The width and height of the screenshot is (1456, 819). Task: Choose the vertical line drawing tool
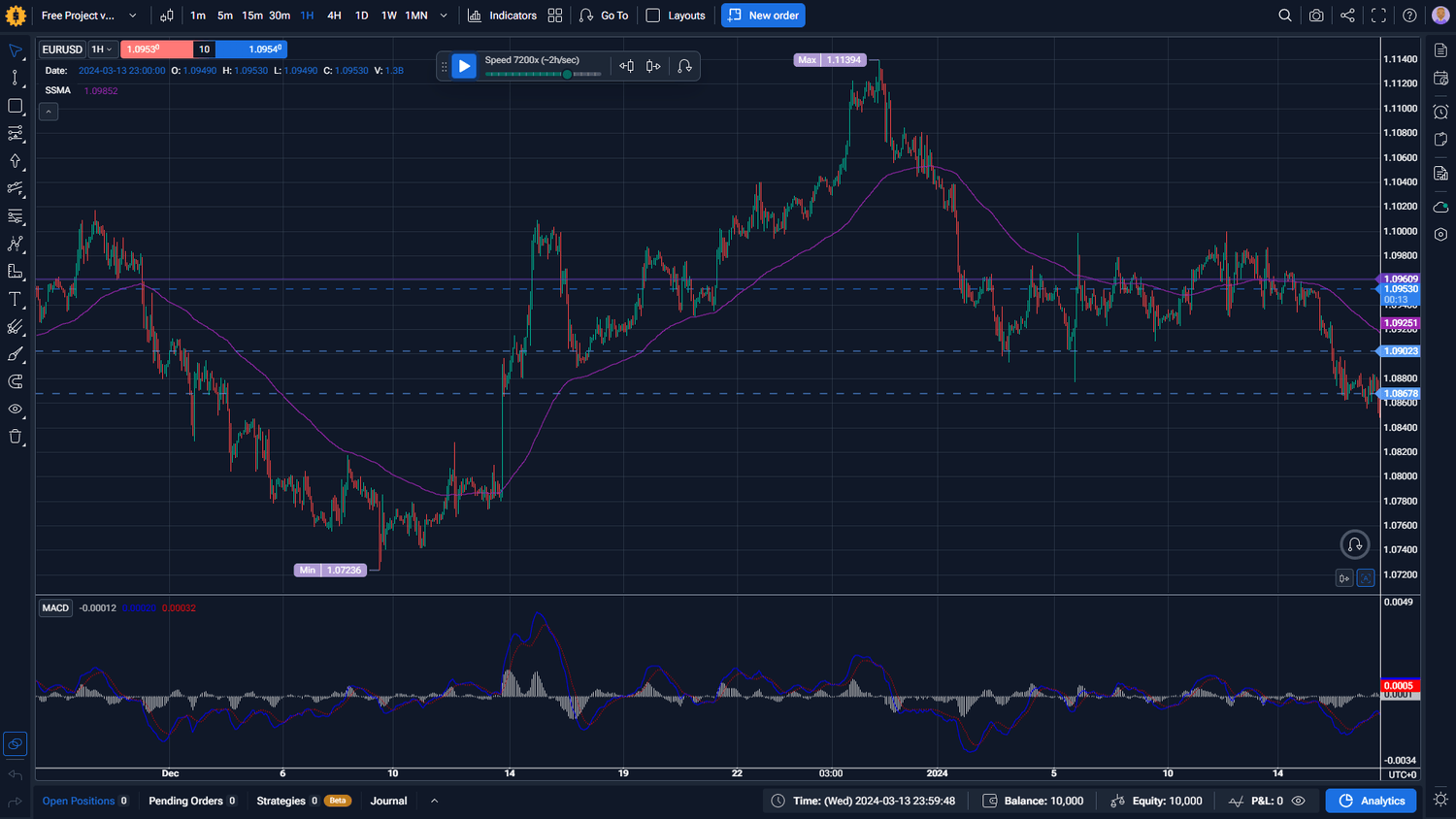16,78
